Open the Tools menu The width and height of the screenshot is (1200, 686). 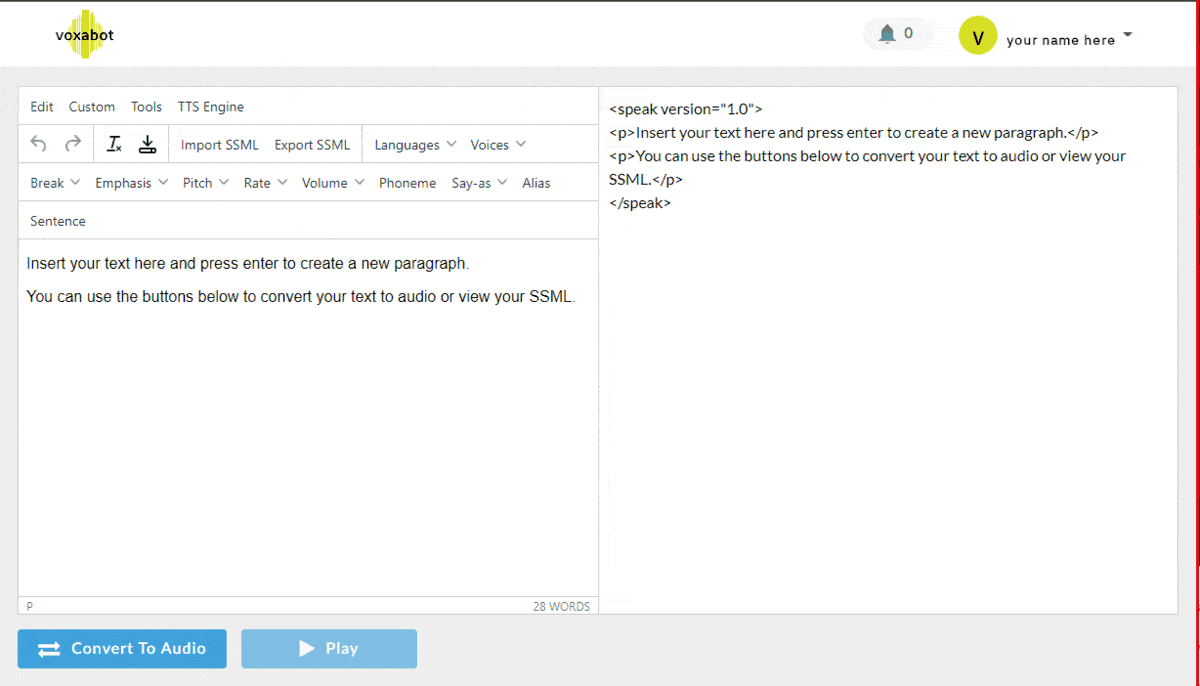[146, 107]
